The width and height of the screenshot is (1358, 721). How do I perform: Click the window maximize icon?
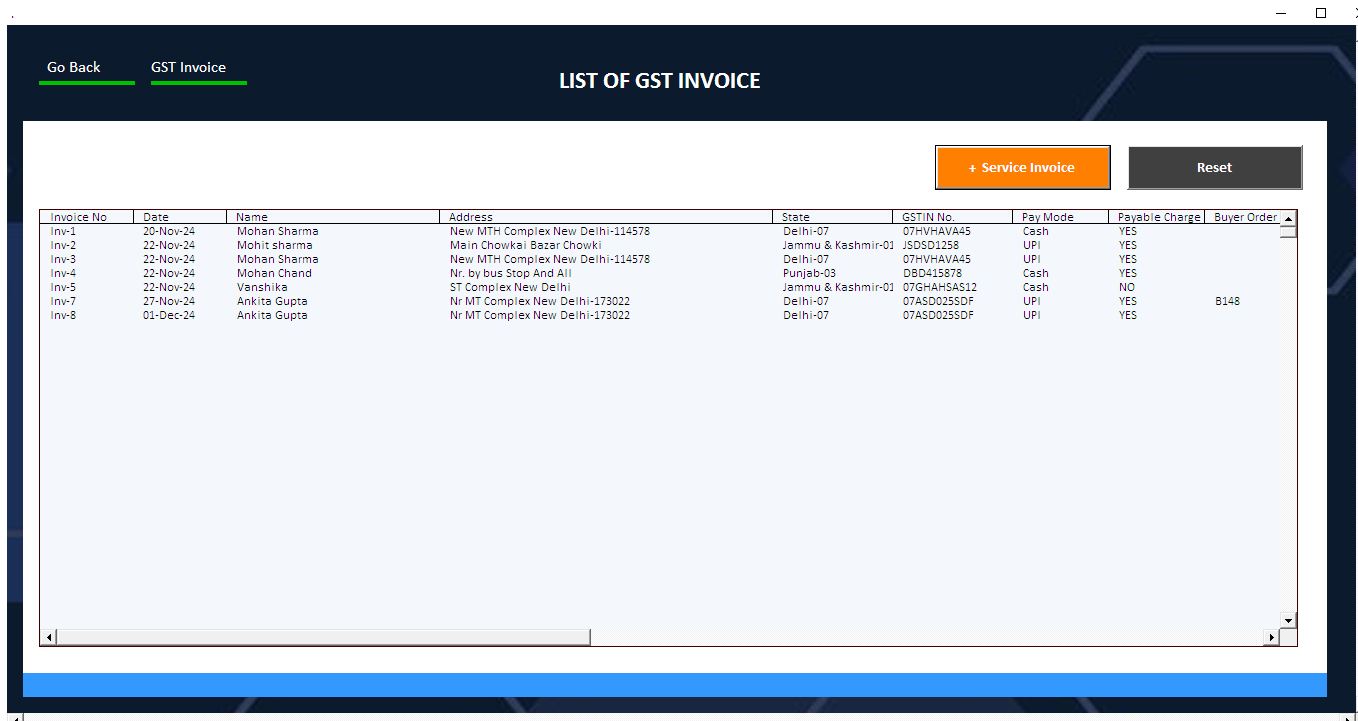(1320, 13)
